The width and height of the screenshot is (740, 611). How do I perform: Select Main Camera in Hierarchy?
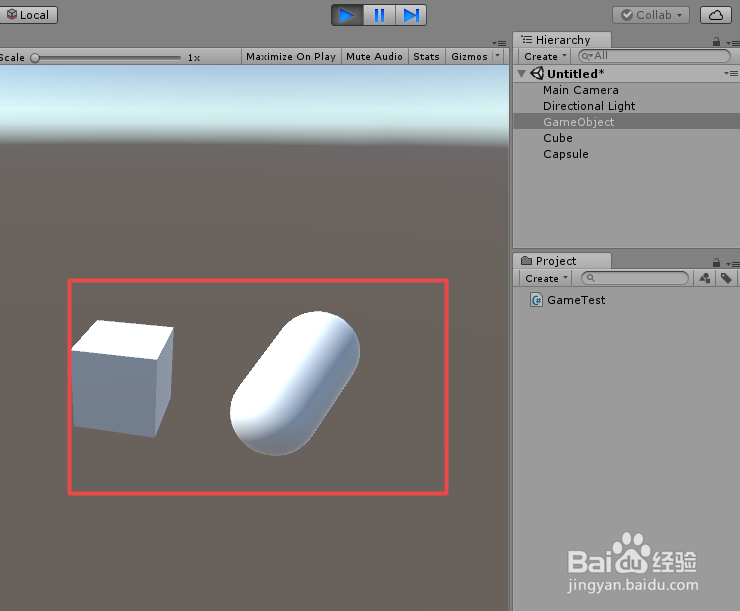[x=627, y=90]
